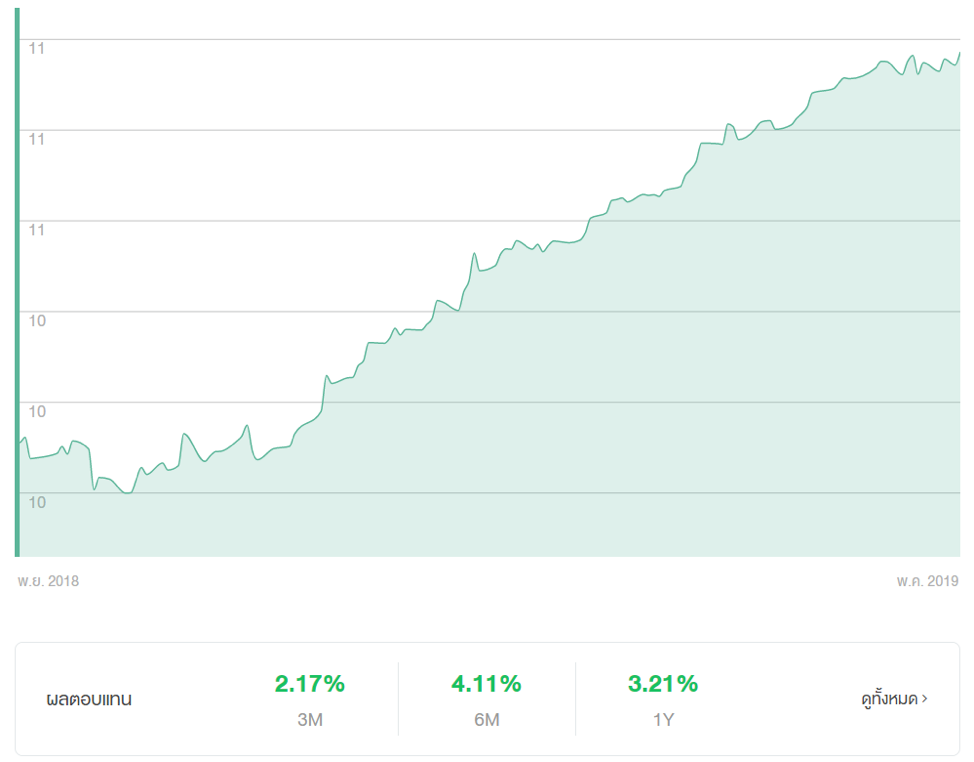Click the พ.ย. 2018 start date label
974x762 pixels.
pyautogui.click(x=48, y=581)
